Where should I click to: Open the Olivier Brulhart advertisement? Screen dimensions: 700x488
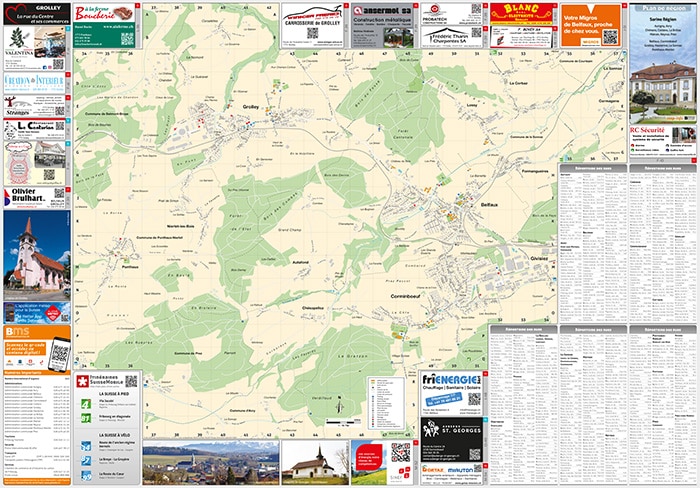34,198
